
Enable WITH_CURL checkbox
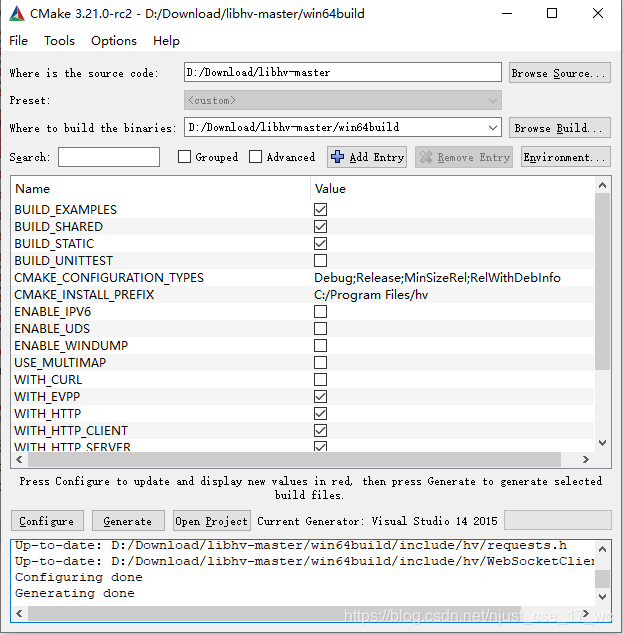(x=320, y=379)
